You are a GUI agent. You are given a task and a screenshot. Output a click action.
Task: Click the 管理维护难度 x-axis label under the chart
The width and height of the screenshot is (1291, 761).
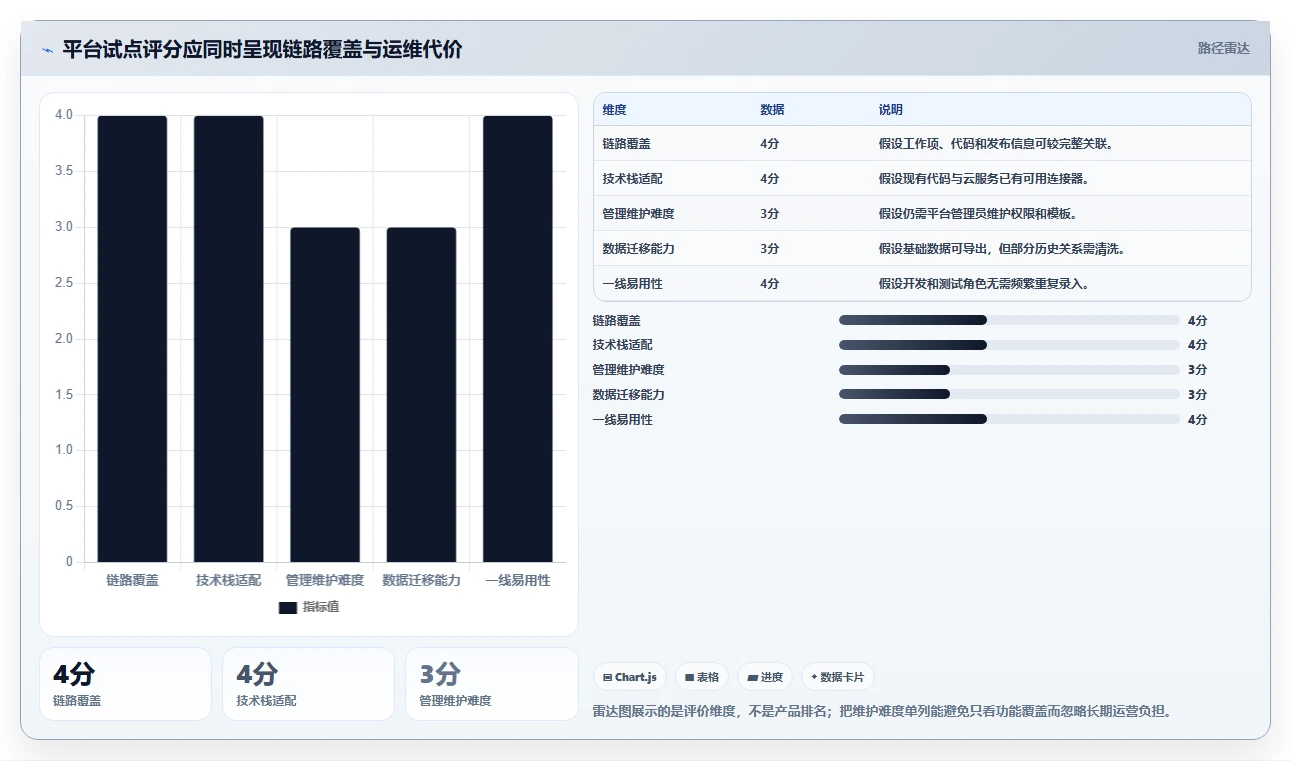pyautogui.click(x=325, y=580)
